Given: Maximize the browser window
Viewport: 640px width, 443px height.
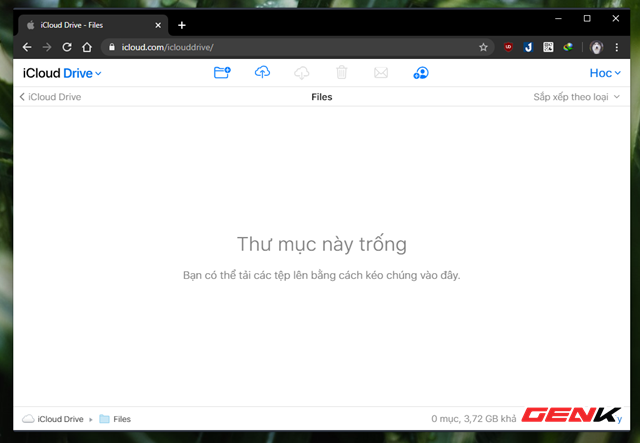Looking at the screenshot, I should (587, 18).
